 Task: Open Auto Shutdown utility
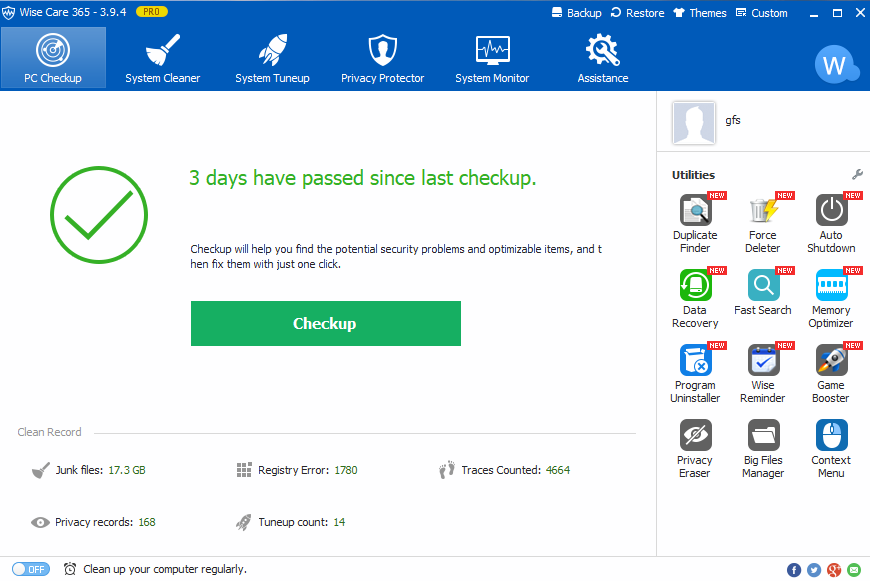coord(831,224)
